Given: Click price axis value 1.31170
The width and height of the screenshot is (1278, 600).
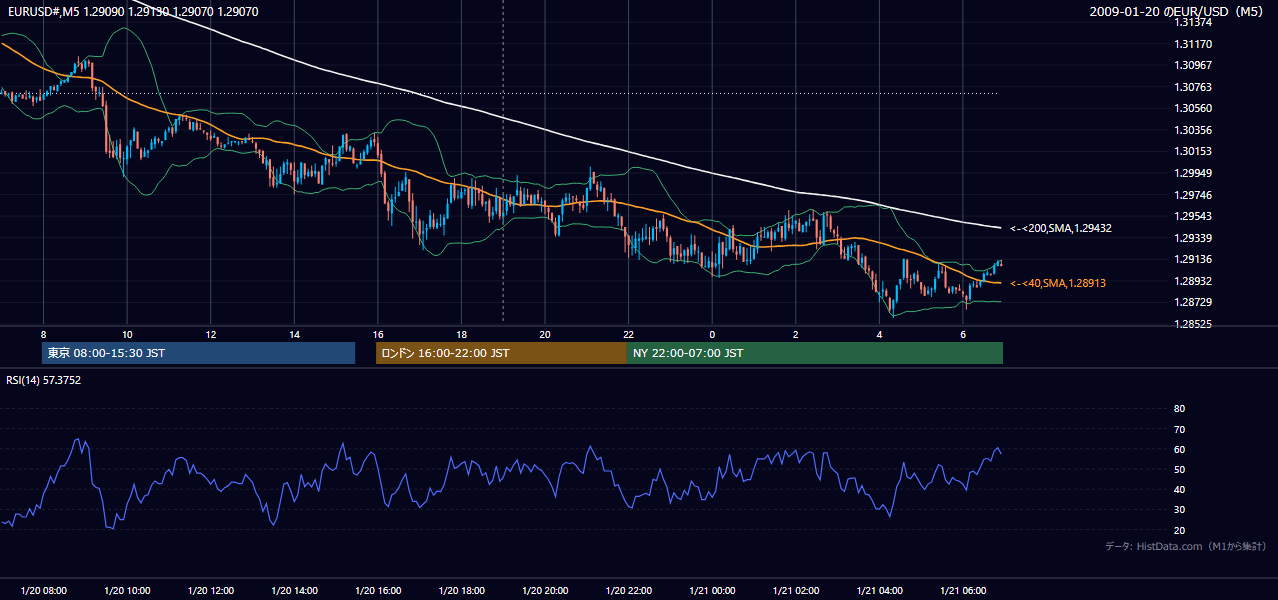Looking at the screenshot, I should click(x=1193, y=44).
